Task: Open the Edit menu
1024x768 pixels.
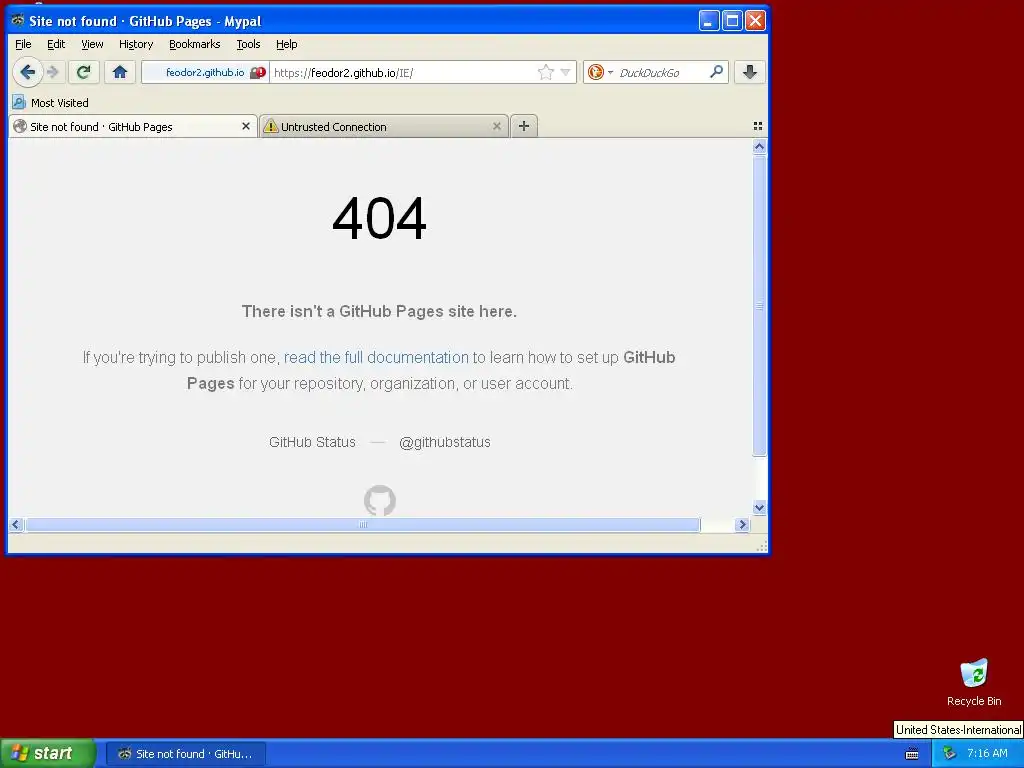Action: click(x=56, y=44)
